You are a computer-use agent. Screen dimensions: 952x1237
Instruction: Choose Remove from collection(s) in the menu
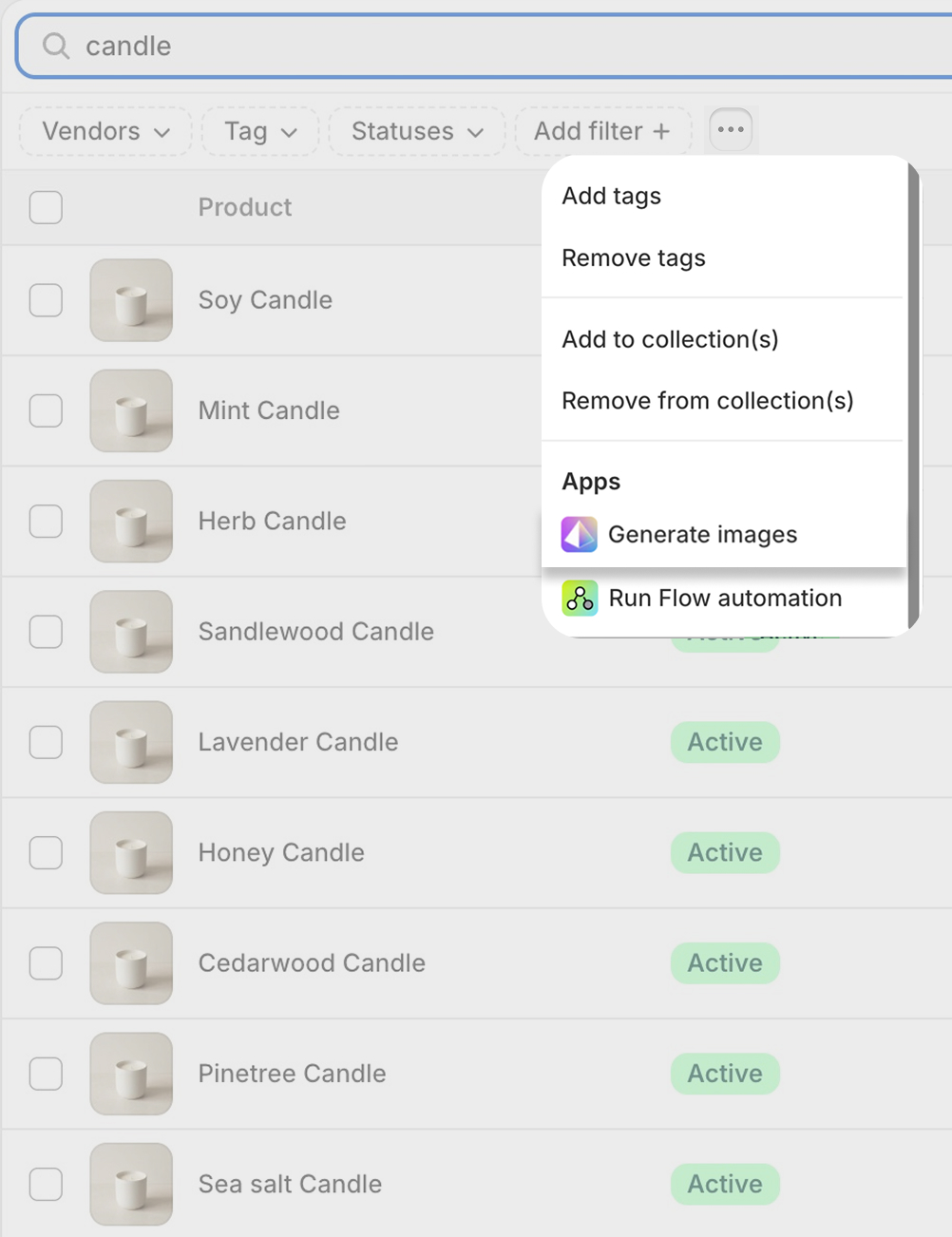(707, 400)
